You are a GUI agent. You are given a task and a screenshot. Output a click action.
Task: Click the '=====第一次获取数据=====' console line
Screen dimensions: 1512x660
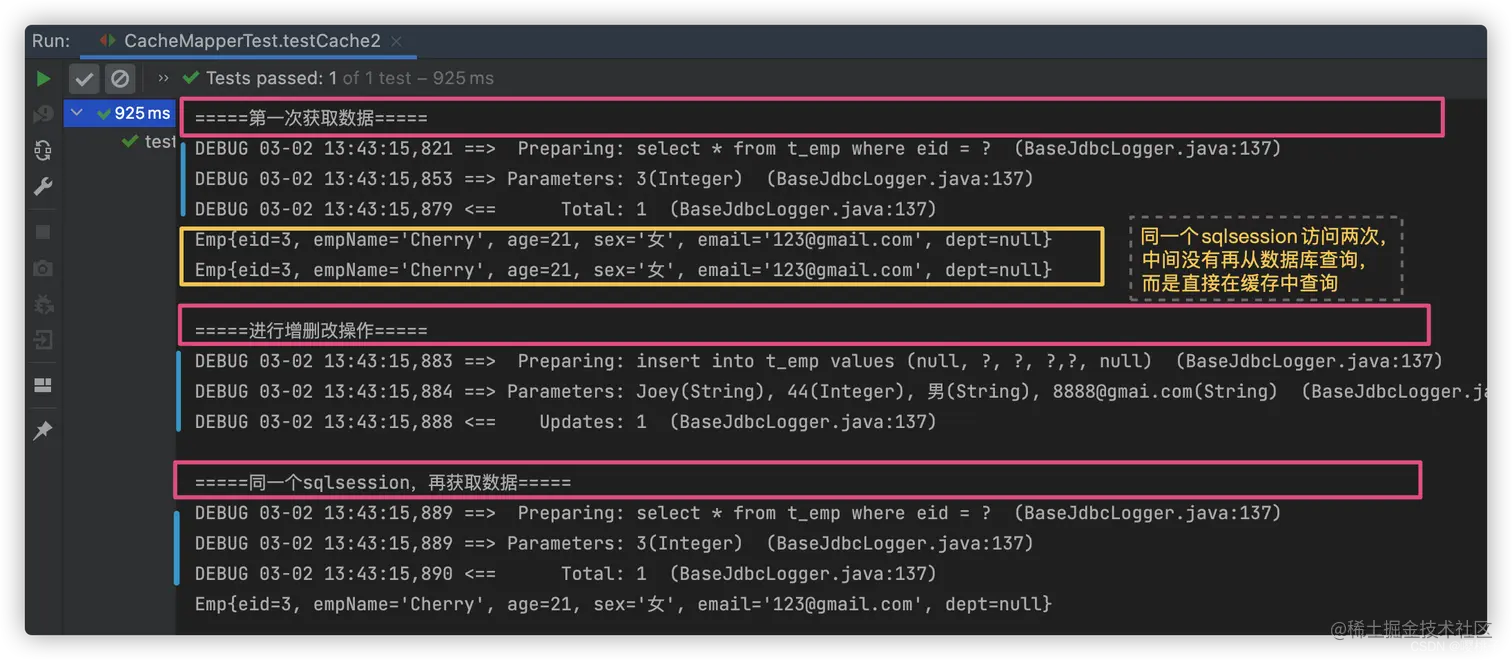pos(311,118)
